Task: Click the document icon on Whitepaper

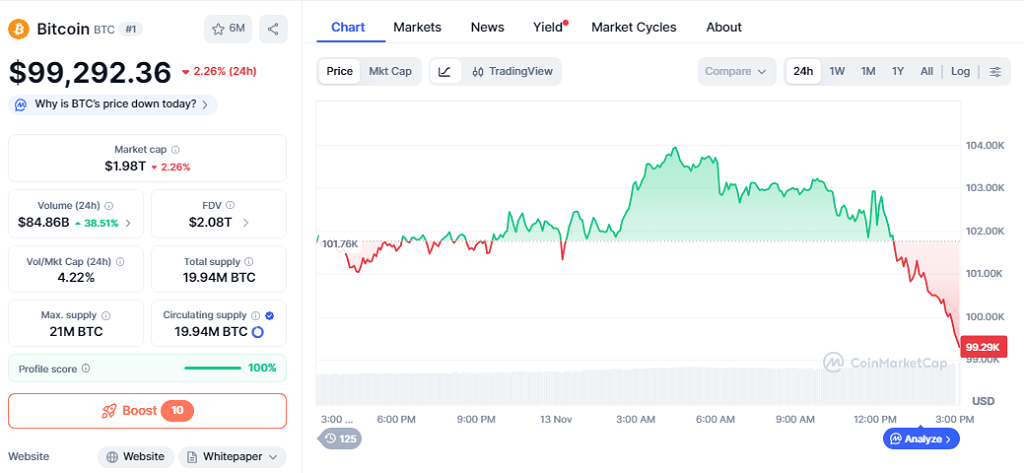Action: point(192,457)
